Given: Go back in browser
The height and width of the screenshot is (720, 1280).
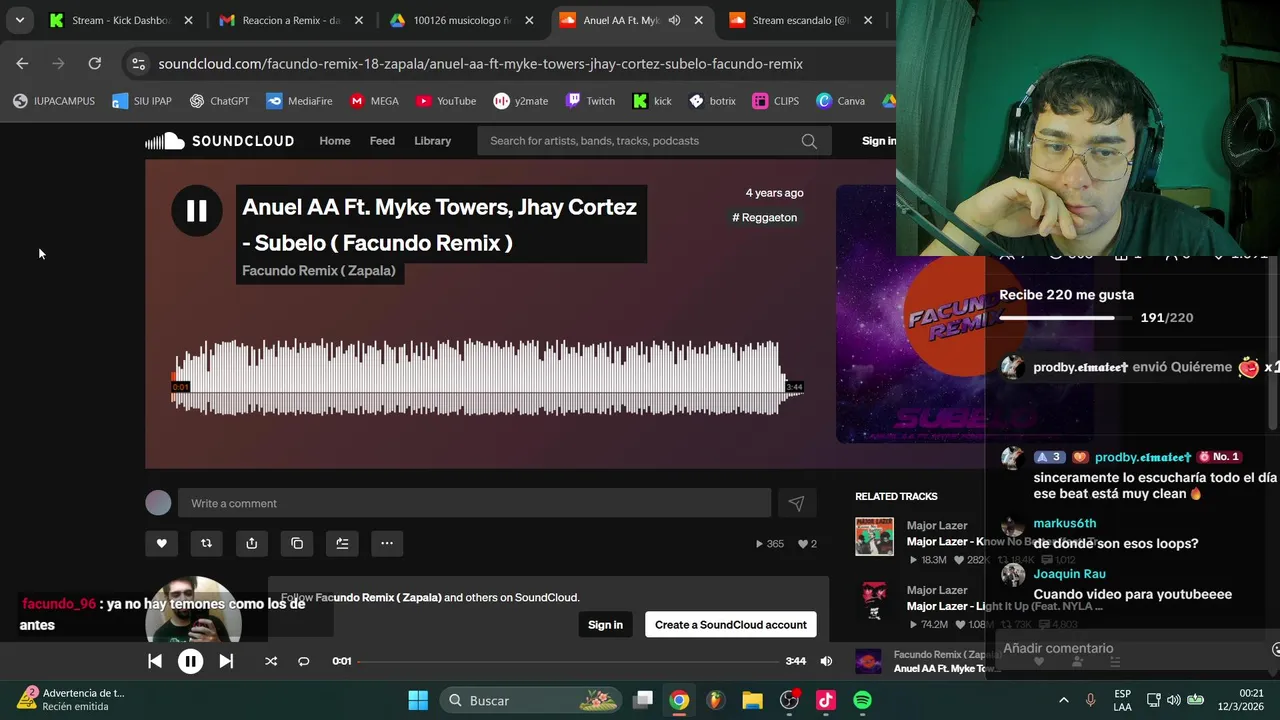Looking at the screenshot, I should coord(22,63).
